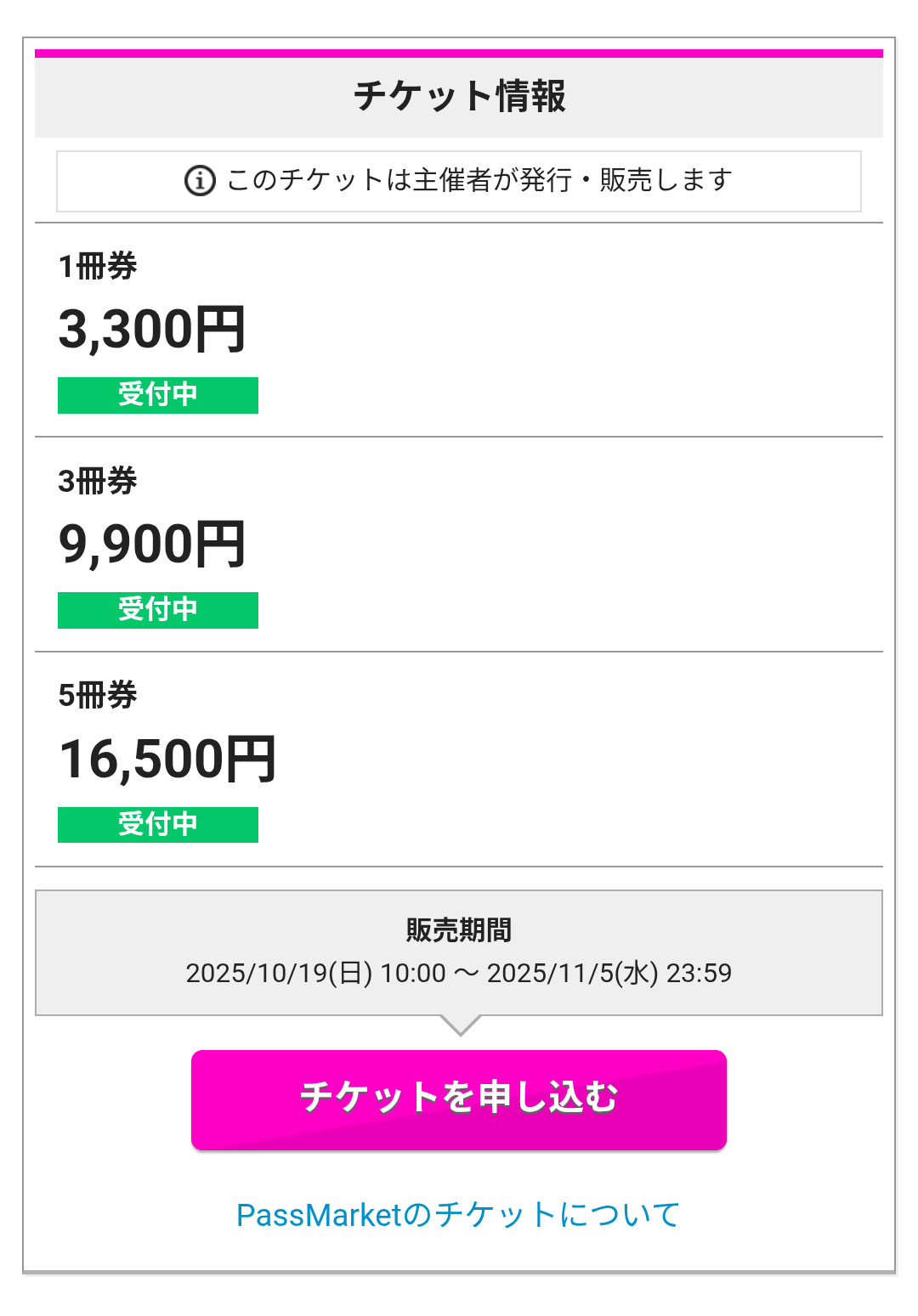Click the 販売期間 heading
This screenshot has width=918, height=1316.
(459, 930)
